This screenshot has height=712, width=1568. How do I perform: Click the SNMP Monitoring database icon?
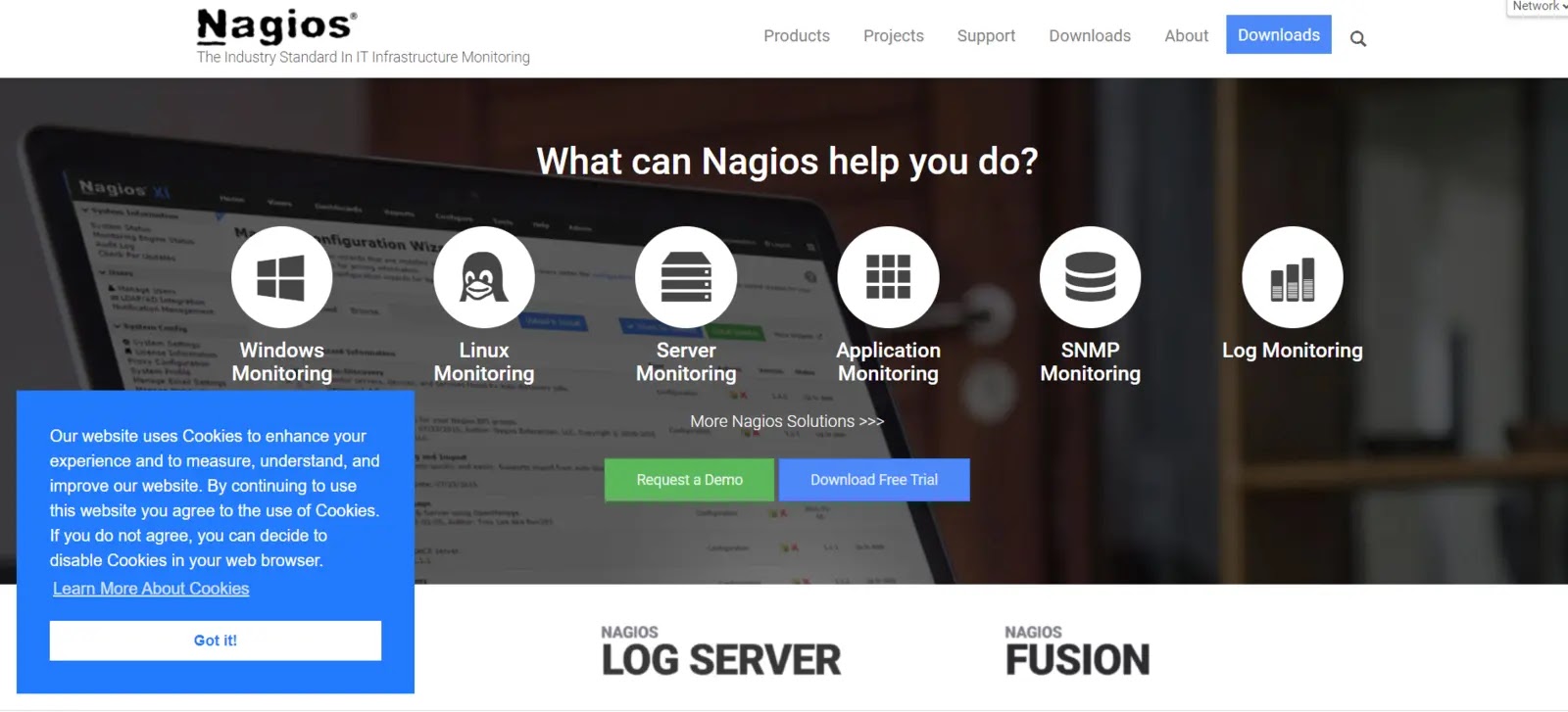[1090, 277]
